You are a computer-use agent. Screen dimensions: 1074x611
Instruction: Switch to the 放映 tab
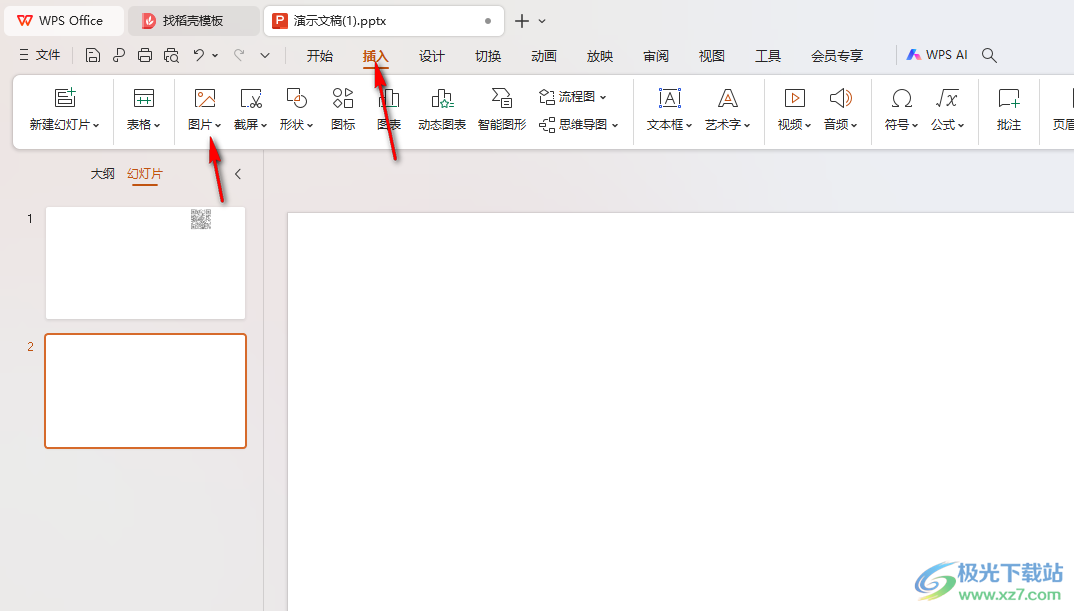click(x=600, y=56)
